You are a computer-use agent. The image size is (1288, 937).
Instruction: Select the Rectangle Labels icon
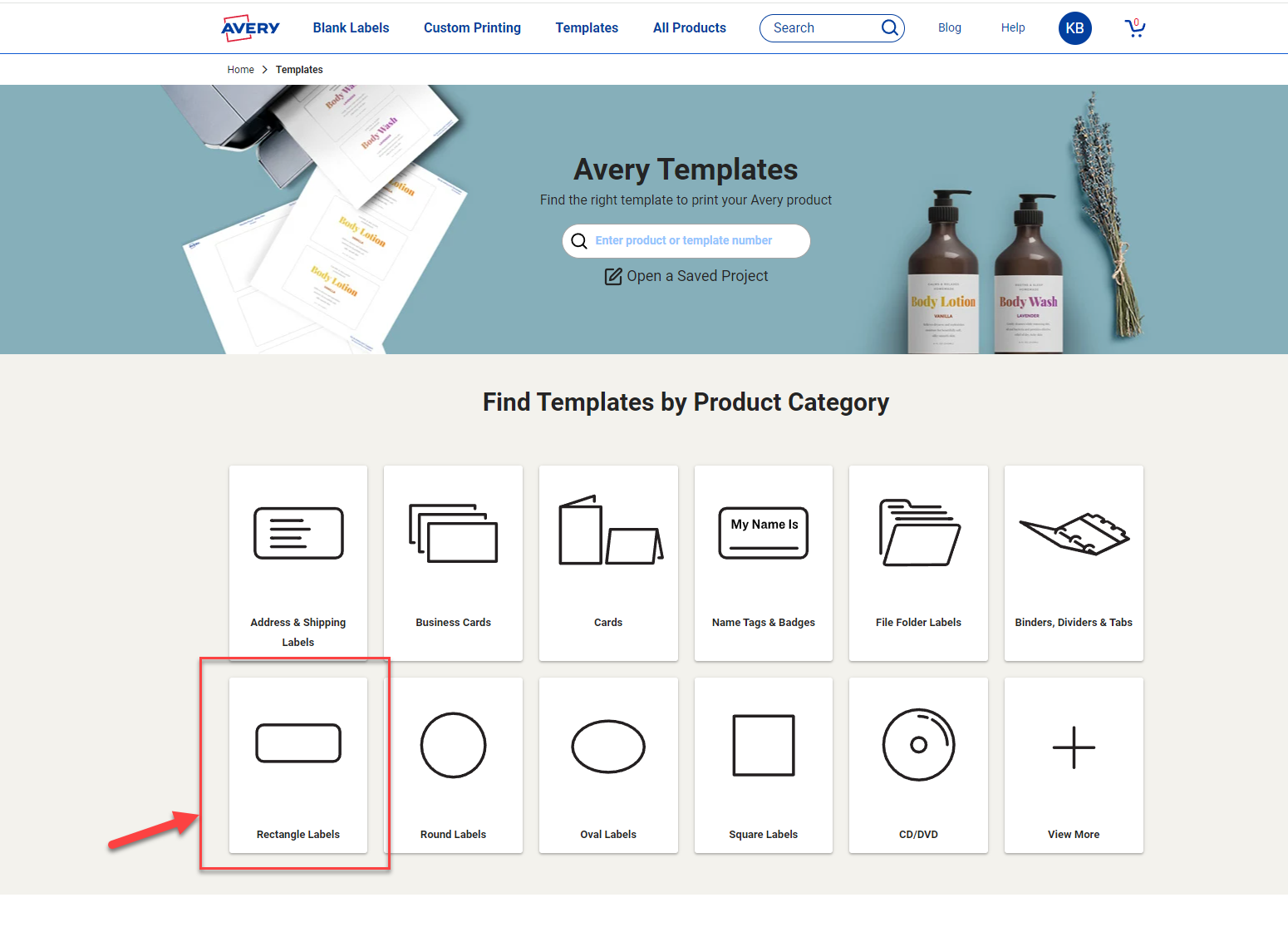pos(298,743)
